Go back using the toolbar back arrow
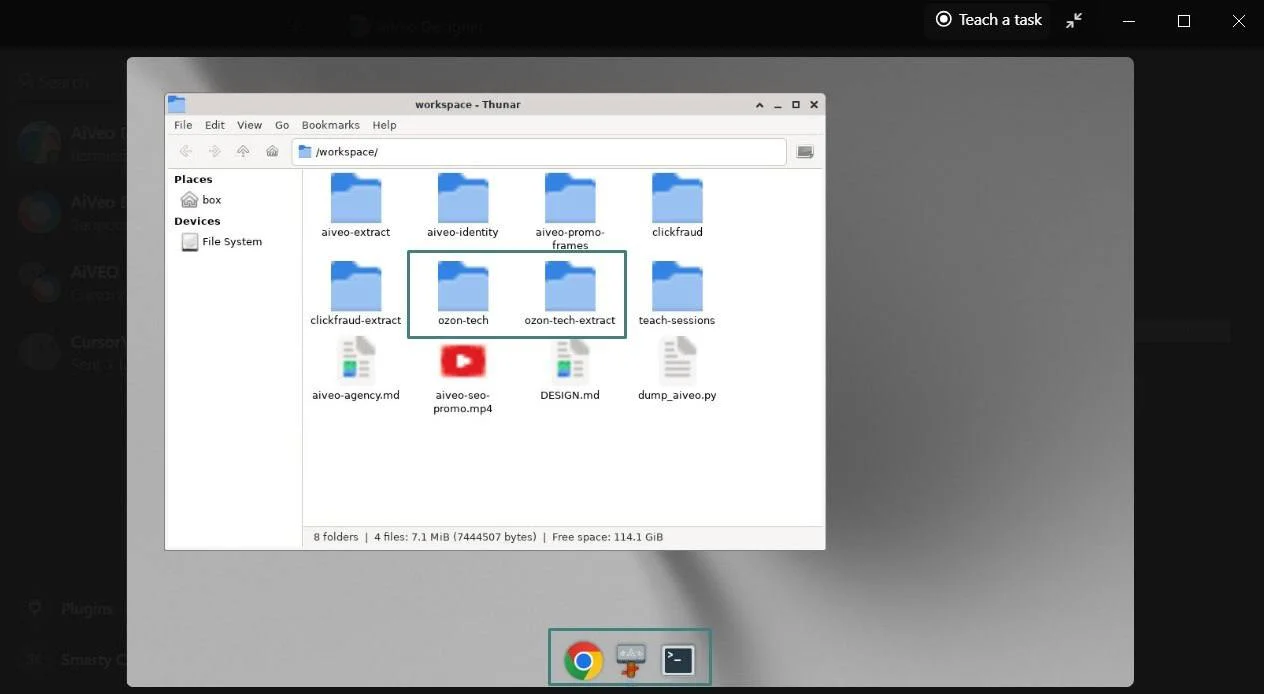This screenshot has width=1264, height=694. [186, 151]
